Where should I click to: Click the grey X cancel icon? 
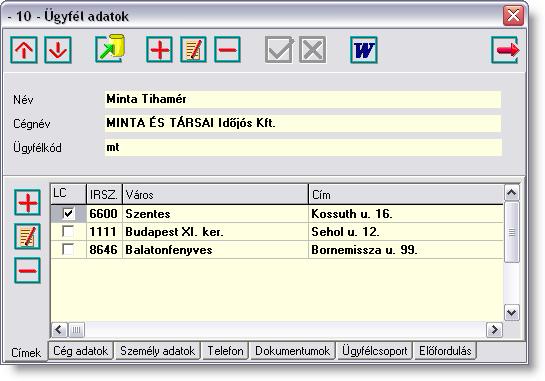[x=312, y=50]
